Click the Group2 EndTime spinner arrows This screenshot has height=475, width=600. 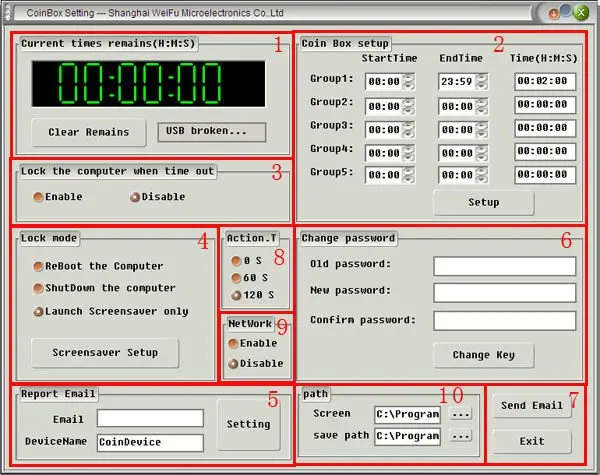pos(481,106)
